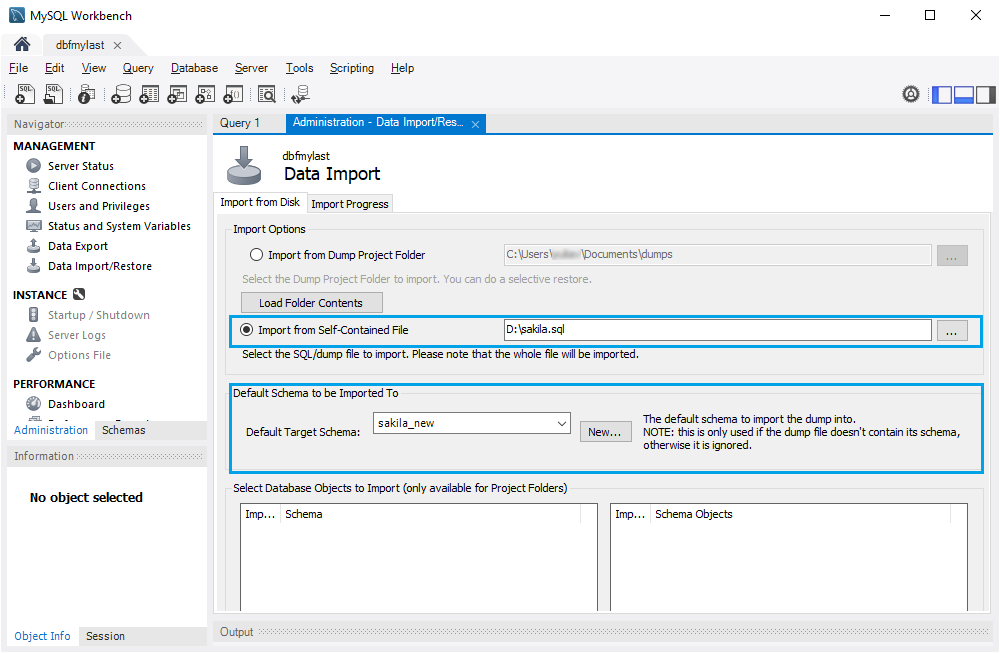Select Import from Dump Project Folder option
The height and width of the screenshot is (653, 1000).
tap(255, 254)
